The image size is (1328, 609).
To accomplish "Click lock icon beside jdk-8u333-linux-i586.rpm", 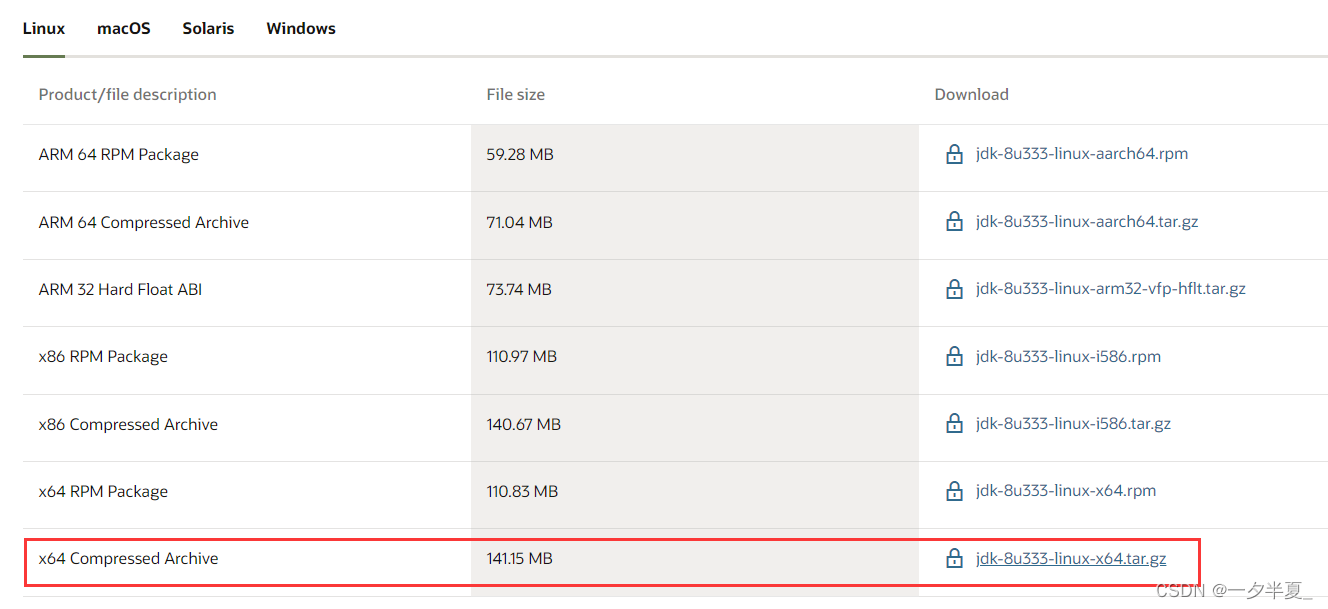I will coord(954,356).
